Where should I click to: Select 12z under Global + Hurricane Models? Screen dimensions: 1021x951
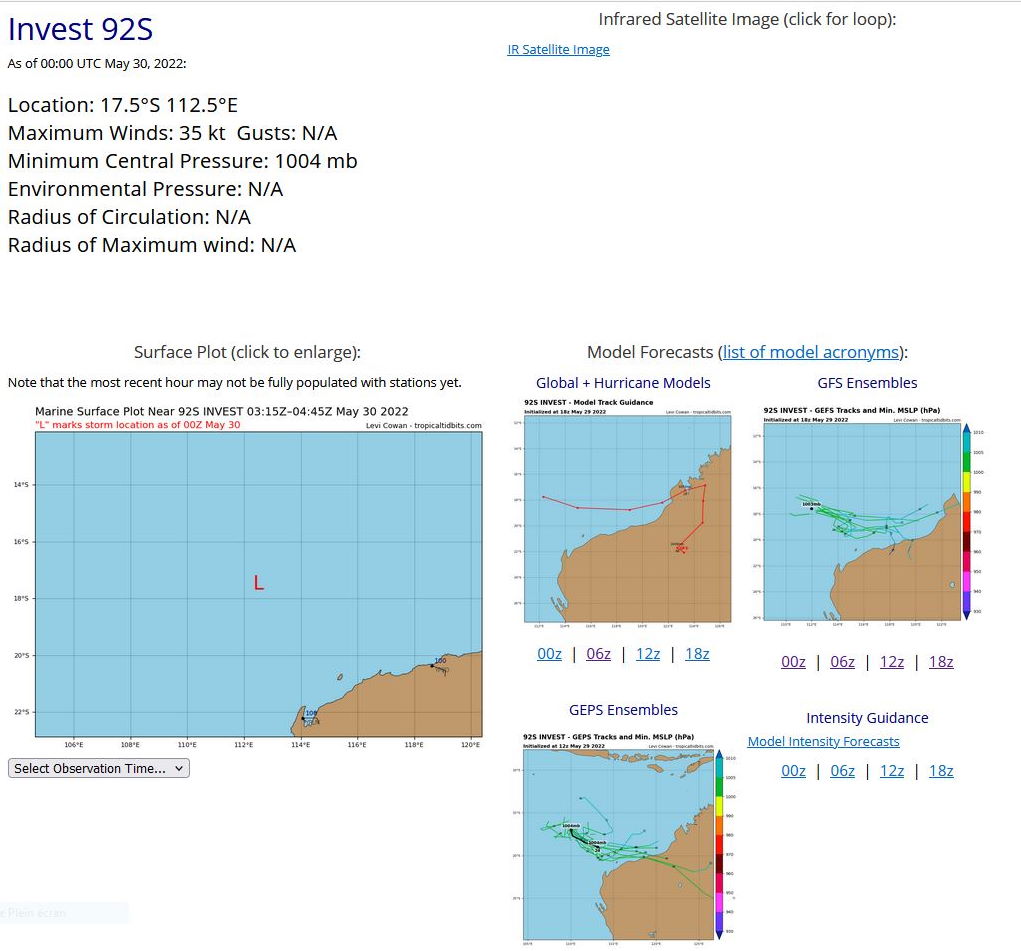(x=648, y=654)
